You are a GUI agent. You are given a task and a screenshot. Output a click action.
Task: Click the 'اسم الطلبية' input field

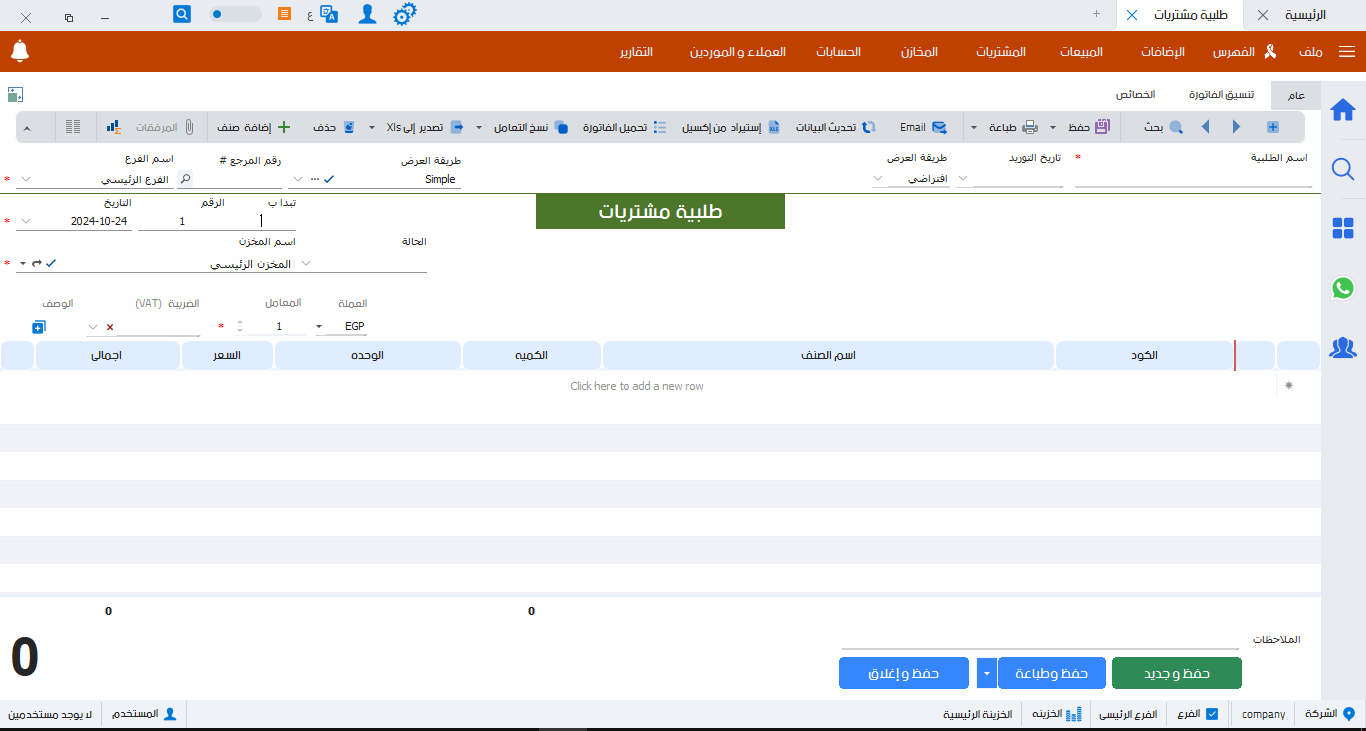click(1192, 179)
